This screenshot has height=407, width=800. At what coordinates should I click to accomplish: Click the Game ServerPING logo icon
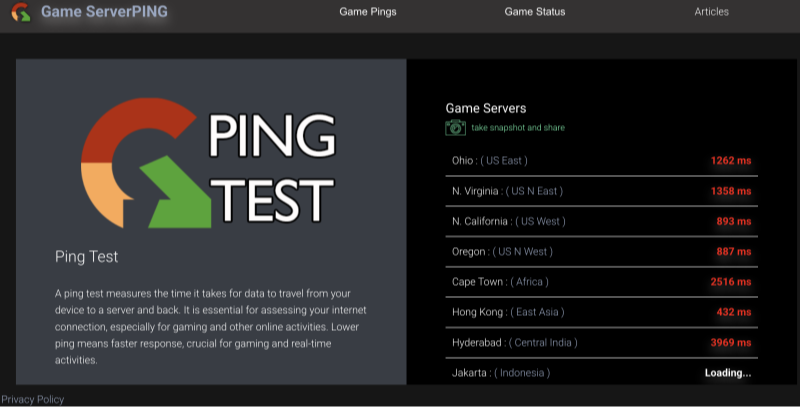[x=21, y=12]
